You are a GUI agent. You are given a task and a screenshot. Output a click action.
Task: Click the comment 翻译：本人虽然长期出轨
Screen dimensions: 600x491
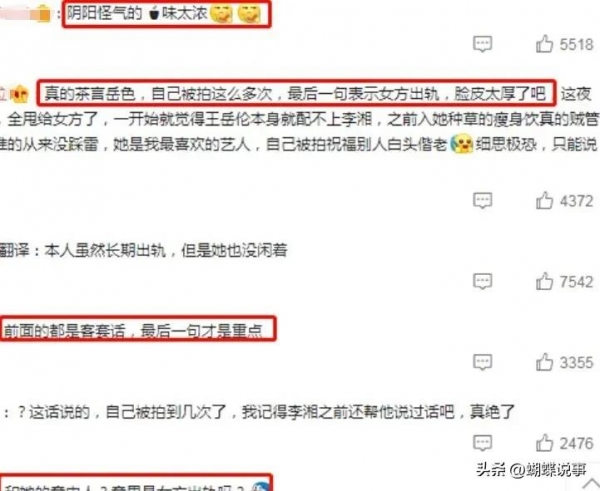(x=143, y=250)
